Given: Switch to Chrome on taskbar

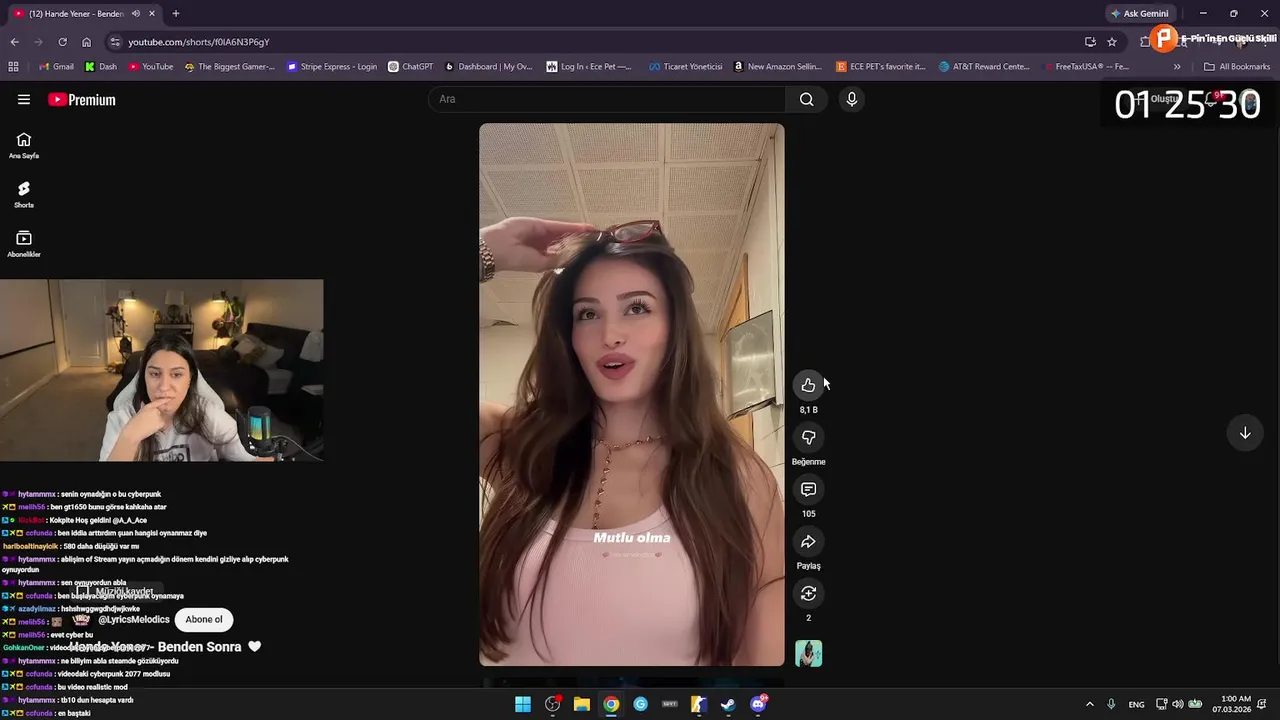Looking at the screenshot, I should tap(611, 704).
